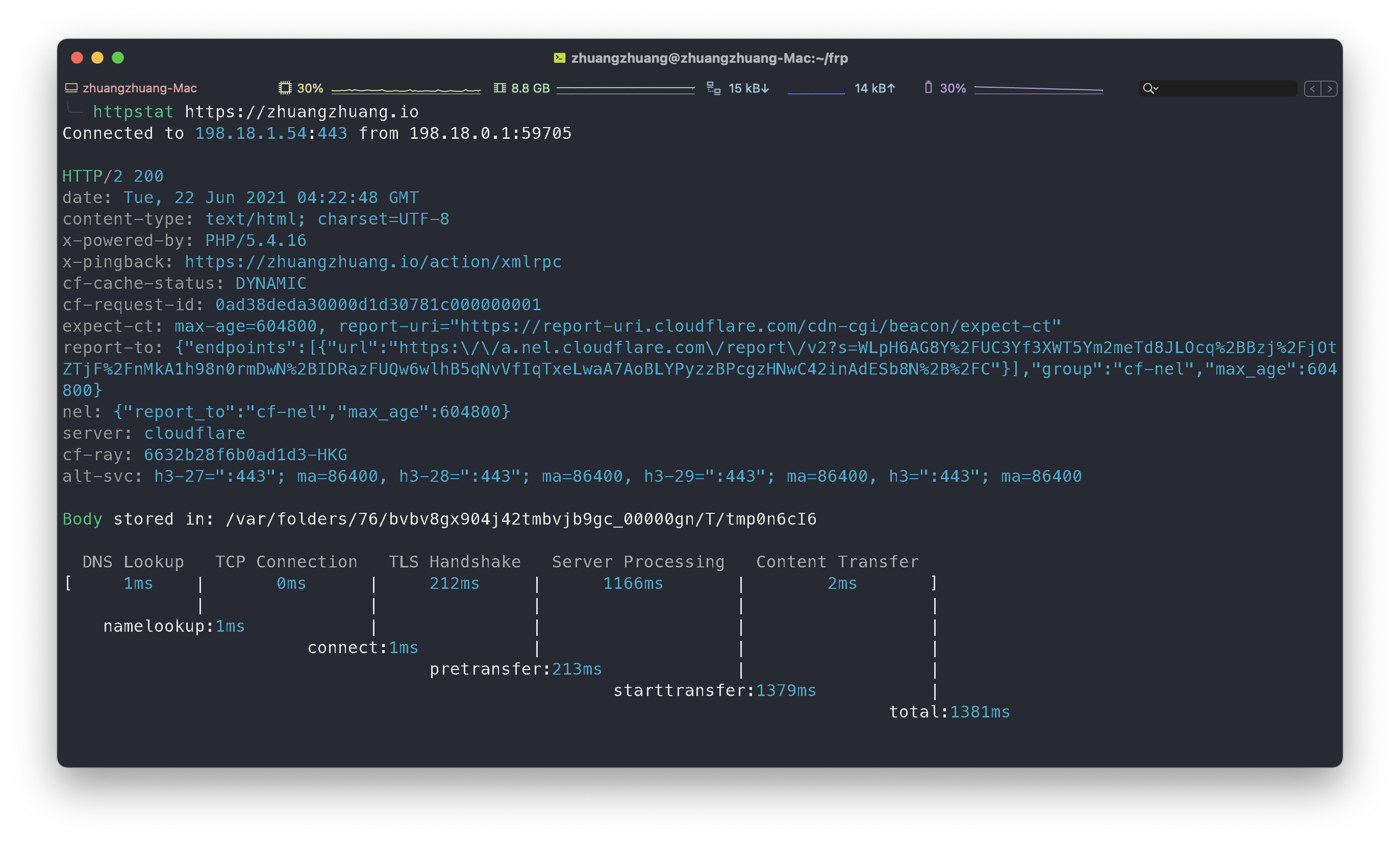Click the 212ms TLS Handshake time
1400x843 pixels.
(x=455, y=583)
